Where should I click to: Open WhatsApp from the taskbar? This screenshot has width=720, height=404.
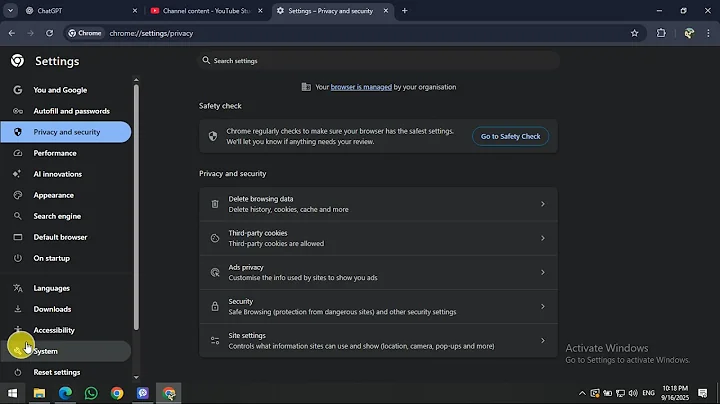pyautogui.click(x=92, y=393)
